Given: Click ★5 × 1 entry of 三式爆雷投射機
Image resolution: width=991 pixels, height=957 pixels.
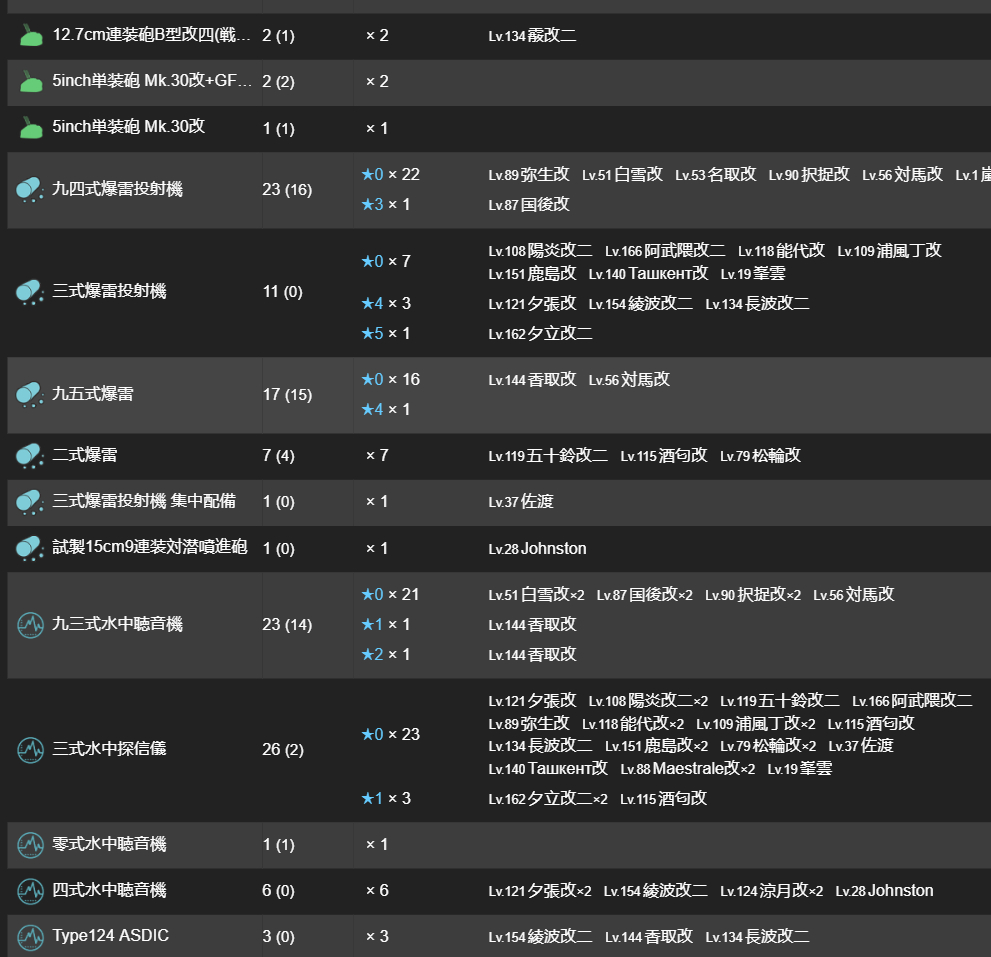Looking at the screenshot, I should 386,334.
